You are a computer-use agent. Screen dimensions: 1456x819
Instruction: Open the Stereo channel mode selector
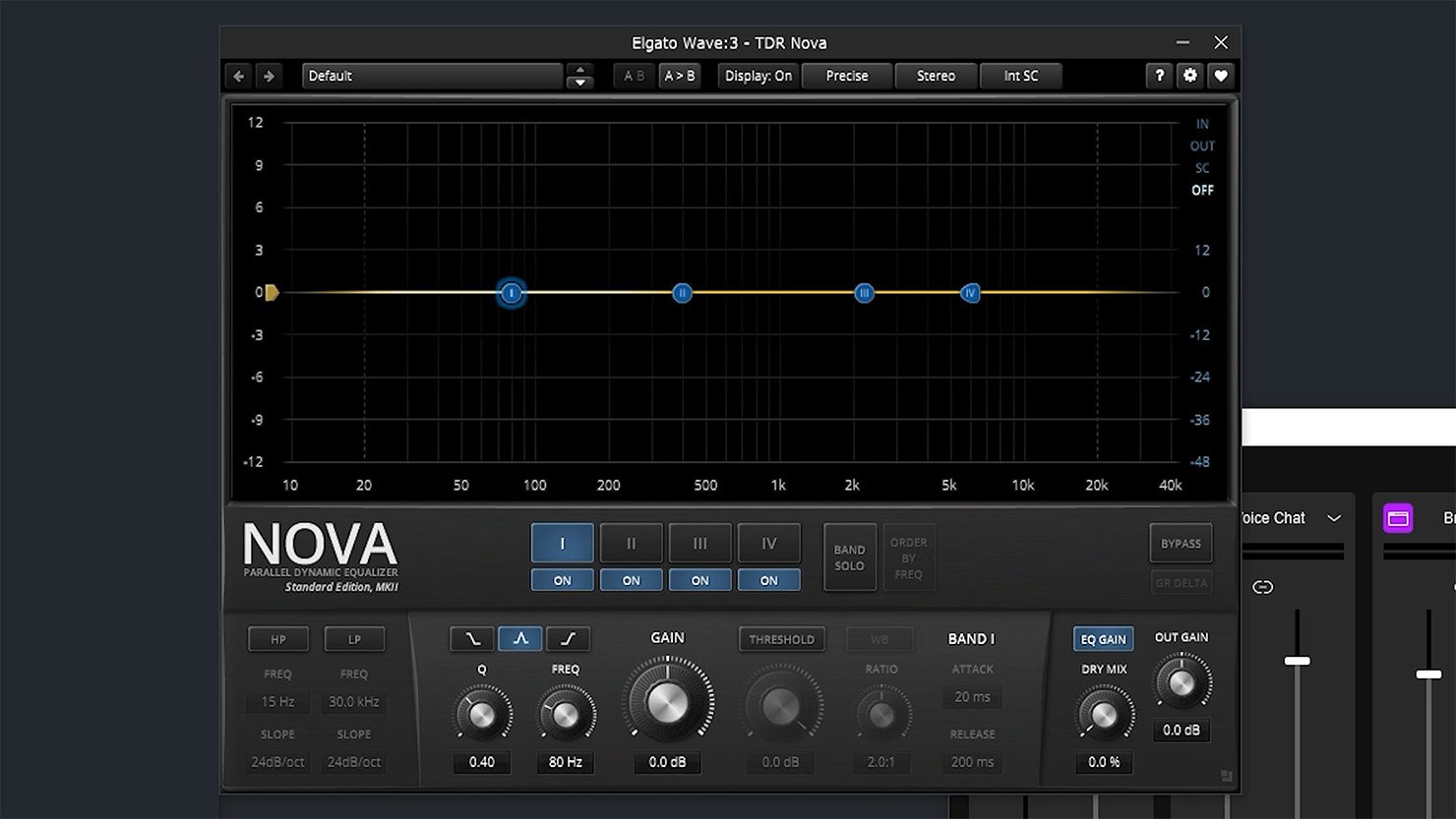936,76
